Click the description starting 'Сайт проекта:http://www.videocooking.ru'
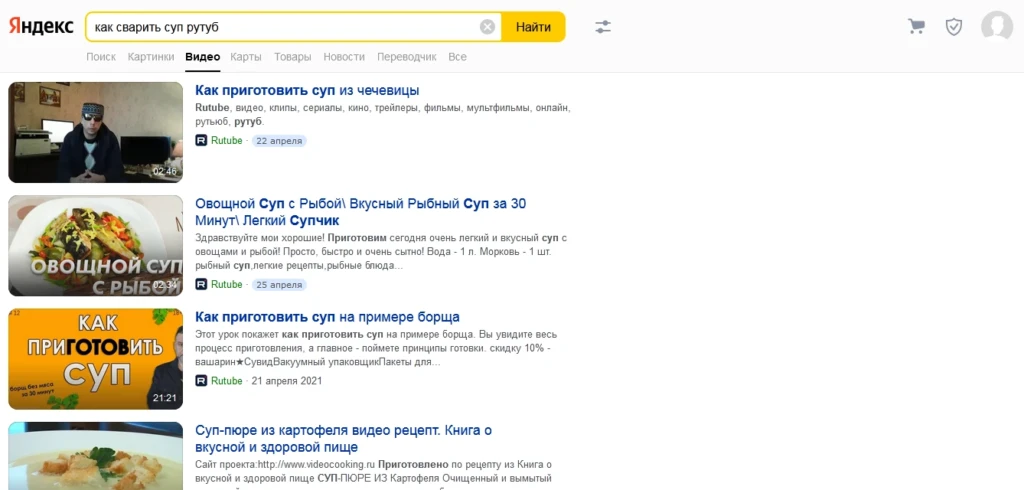Viewport: 1024px width, 490px height. click(x=374, y=474)
